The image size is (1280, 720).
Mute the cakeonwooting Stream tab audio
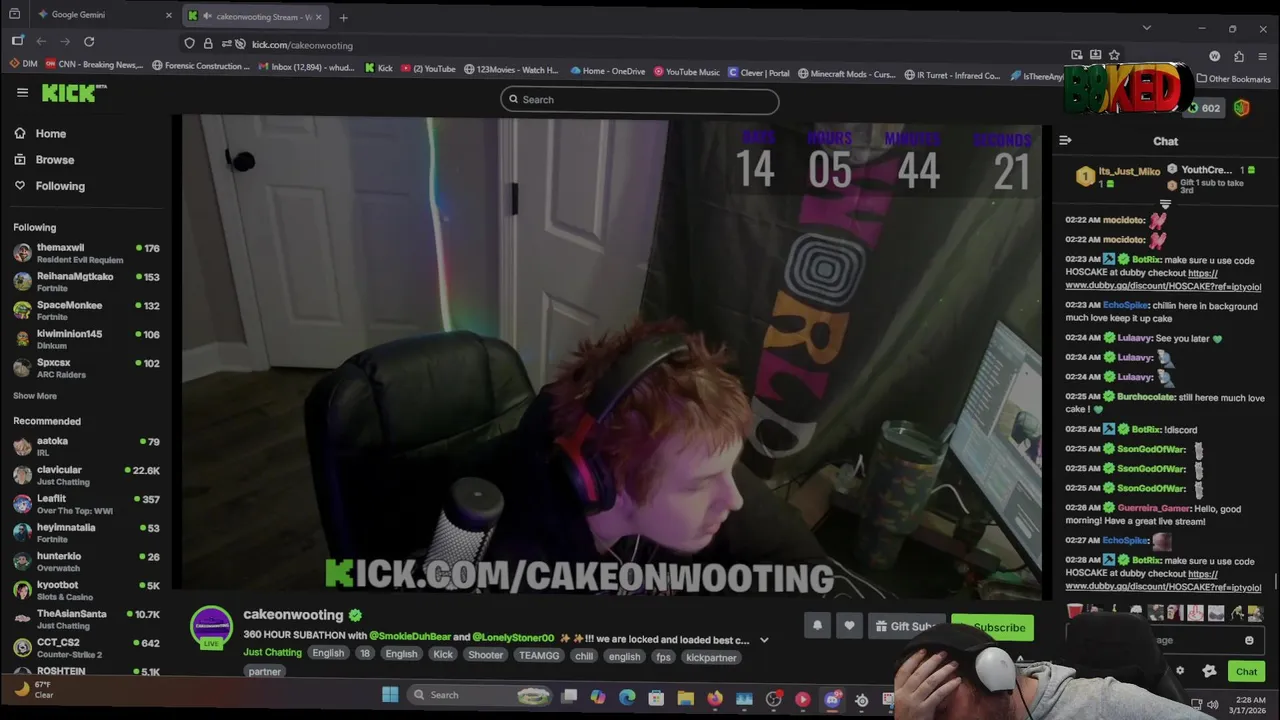pyautogui.click(x=207, y=16)
